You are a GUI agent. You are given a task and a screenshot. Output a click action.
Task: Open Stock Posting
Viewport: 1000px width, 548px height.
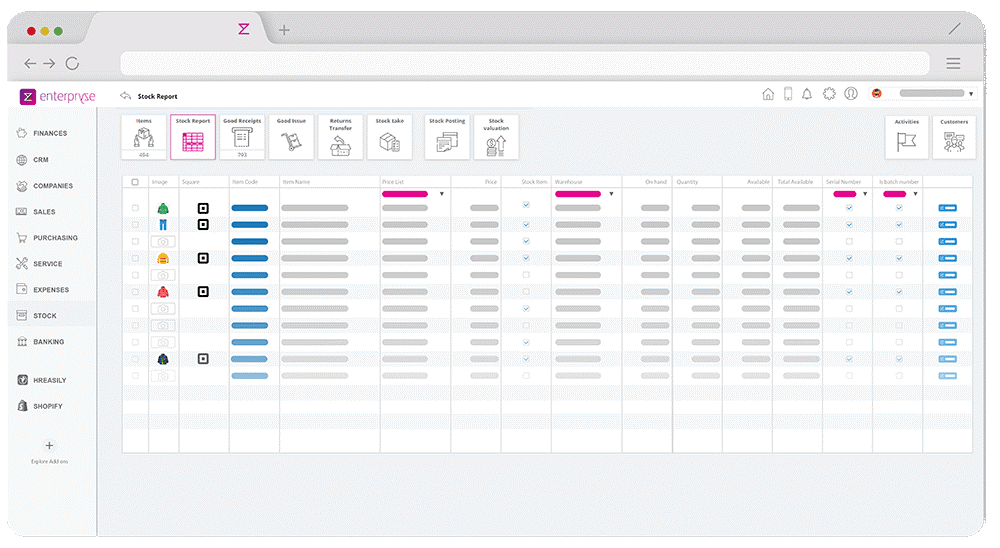[x=446, y=137]
